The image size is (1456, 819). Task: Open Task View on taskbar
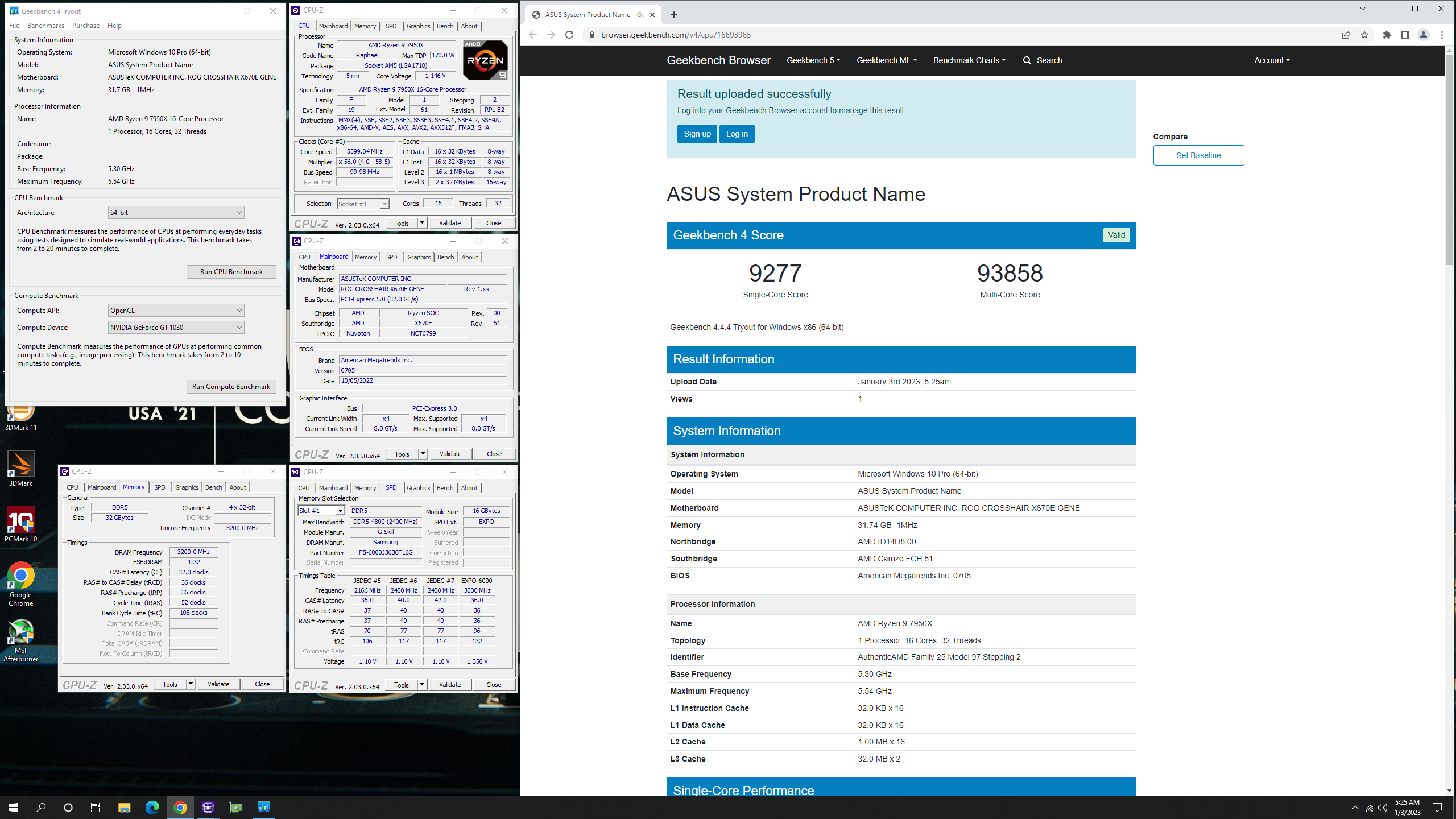(96, 808)
